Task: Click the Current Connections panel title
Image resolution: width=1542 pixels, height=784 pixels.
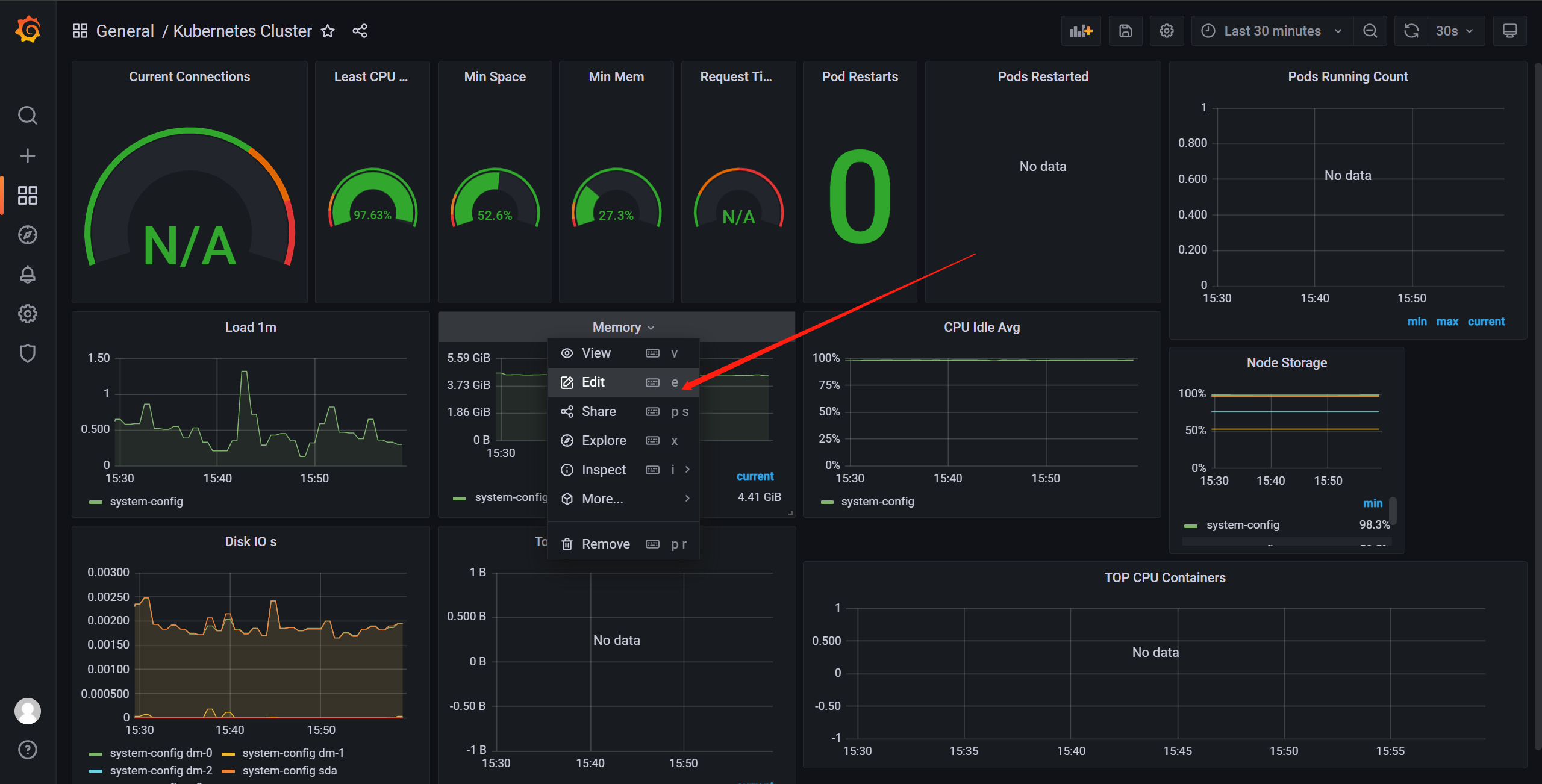Action: (x=189, y=76)
